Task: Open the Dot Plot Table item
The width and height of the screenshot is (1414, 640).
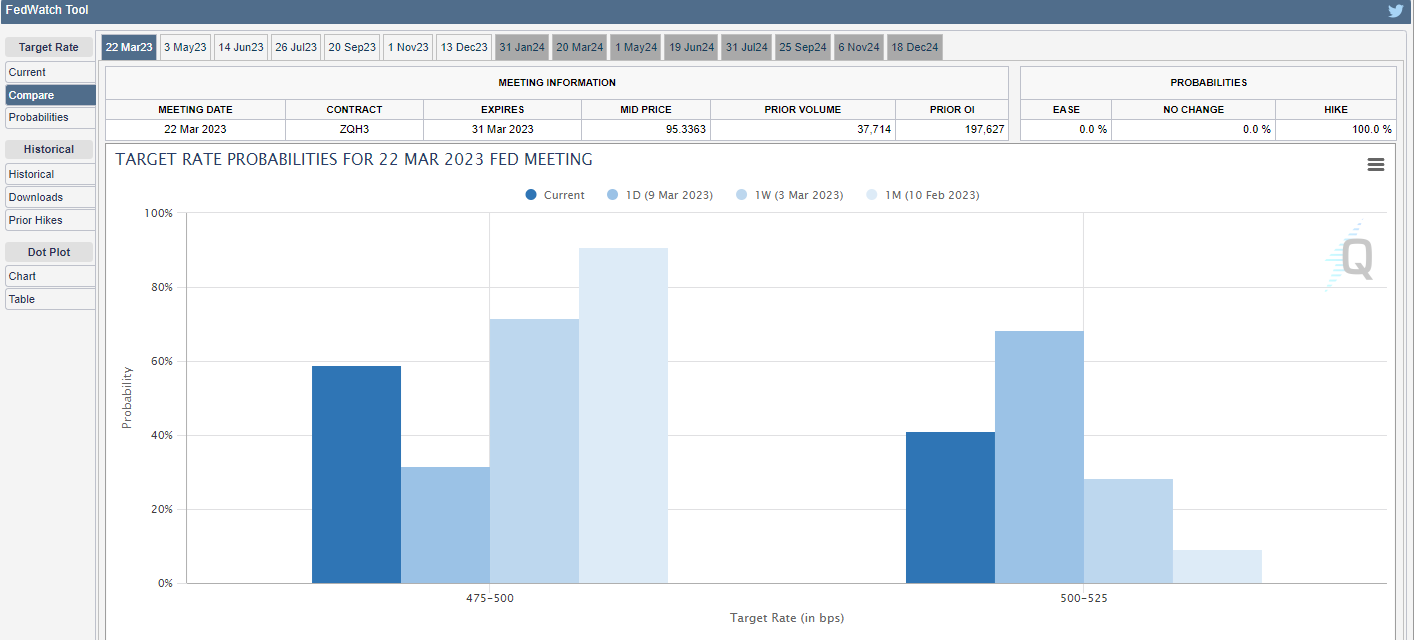Action: [x=50, y=299]
